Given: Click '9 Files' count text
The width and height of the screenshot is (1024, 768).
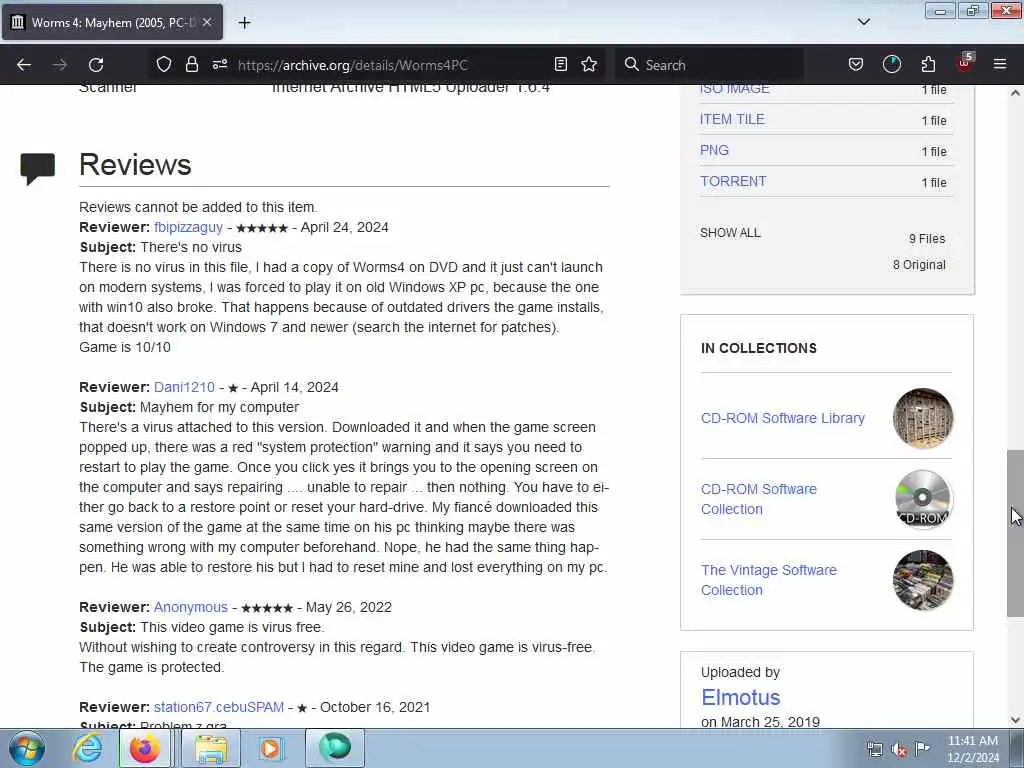Looking at the screenshot, I should [x=927, y=239].
